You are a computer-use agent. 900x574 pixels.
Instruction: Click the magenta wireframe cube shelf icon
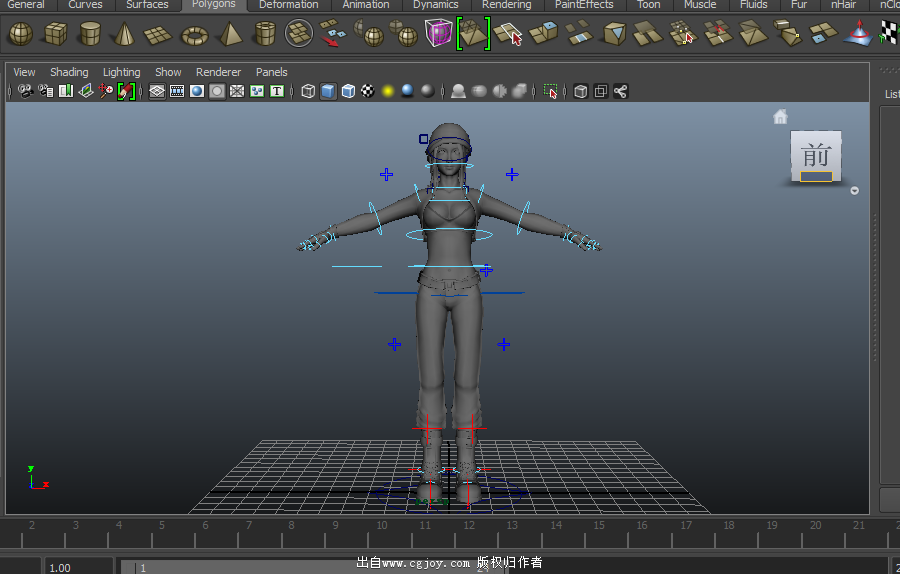click(x=439, y=32)
